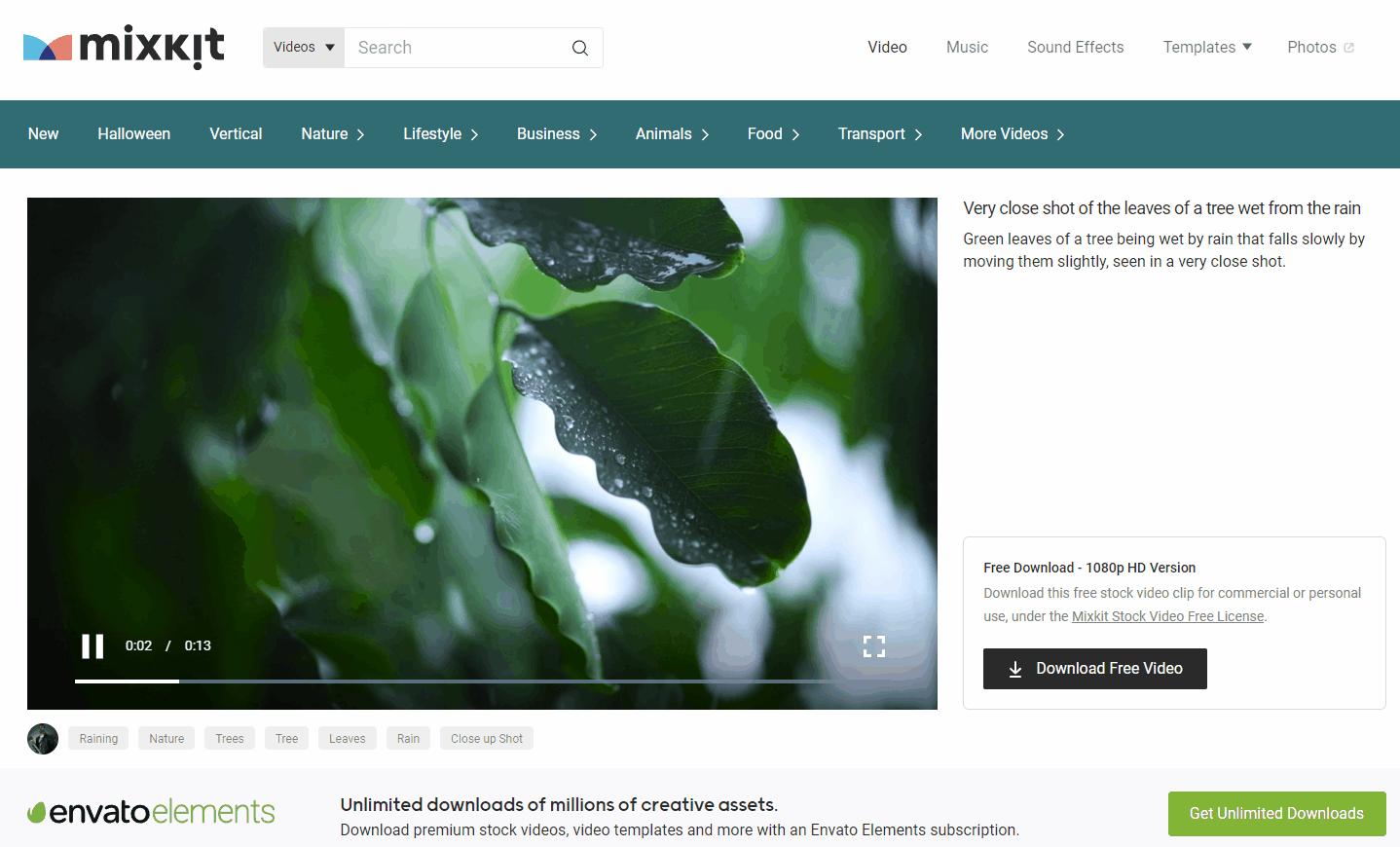The height and width of the screenshot is (847, 1400).
Task: Pause the video playback
Action: (92, 646)
